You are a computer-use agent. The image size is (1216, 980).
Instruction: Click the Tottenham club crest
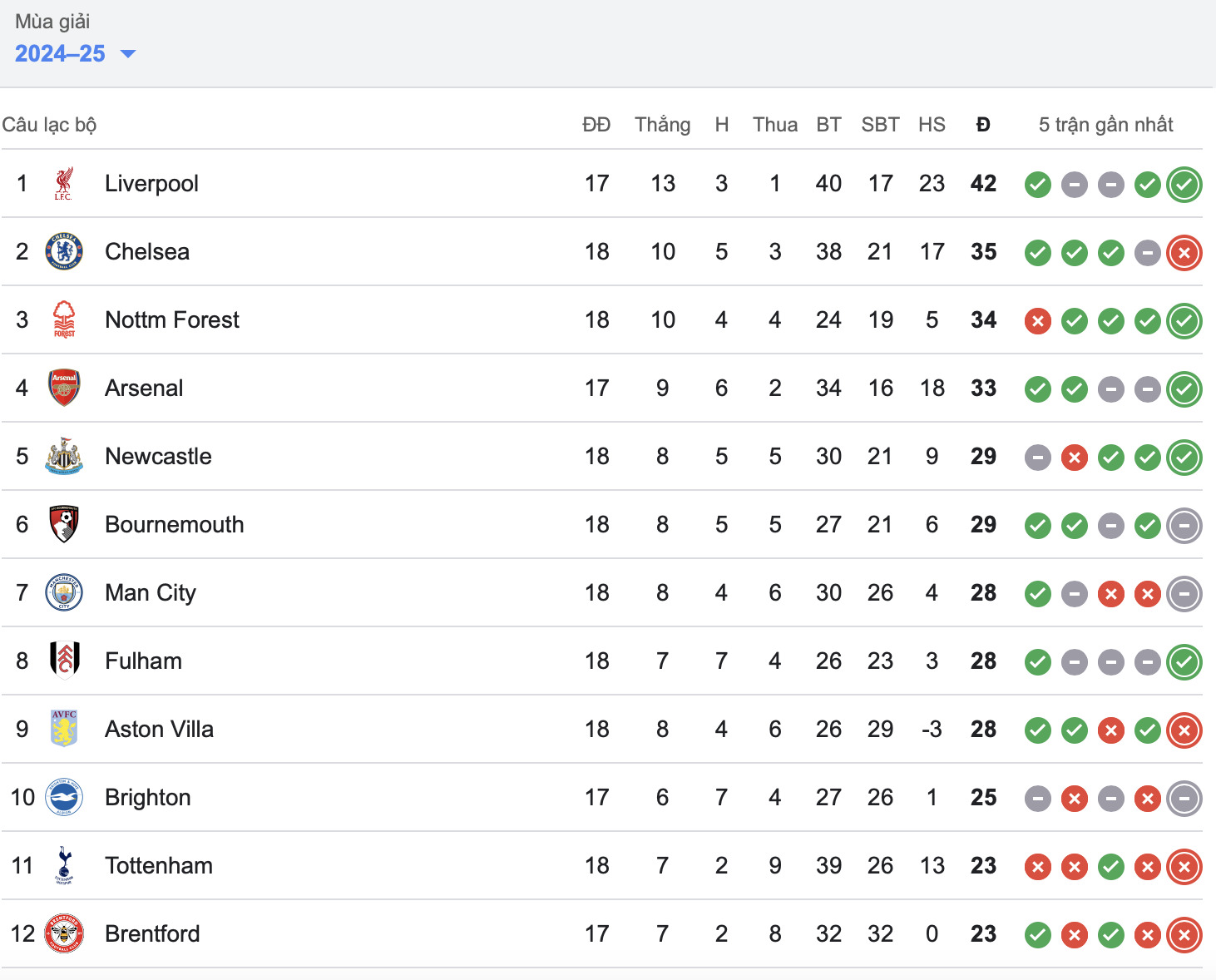64,866
